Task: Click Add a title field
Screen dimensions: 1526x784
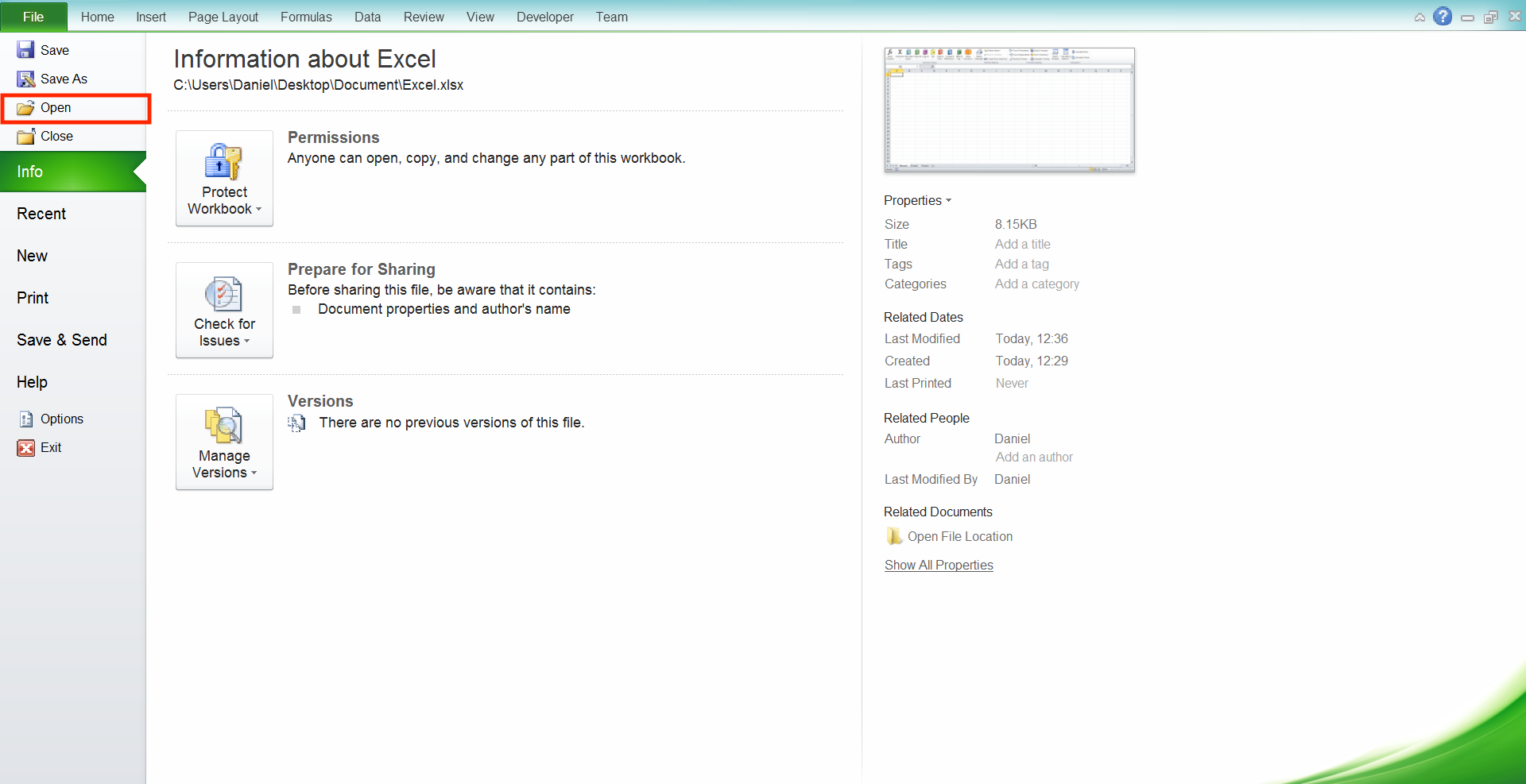Action: pyautogui.click(x=1023, y=244)
